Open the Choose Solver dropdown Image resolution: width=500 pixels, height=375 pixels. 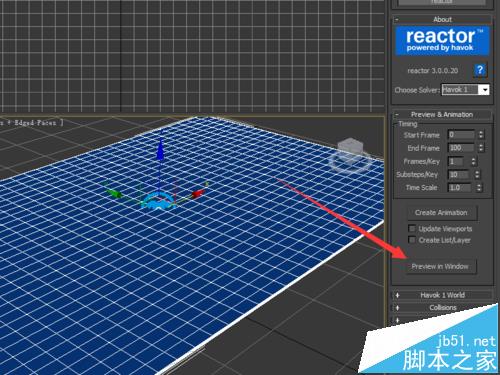click(x=465, y=89)
